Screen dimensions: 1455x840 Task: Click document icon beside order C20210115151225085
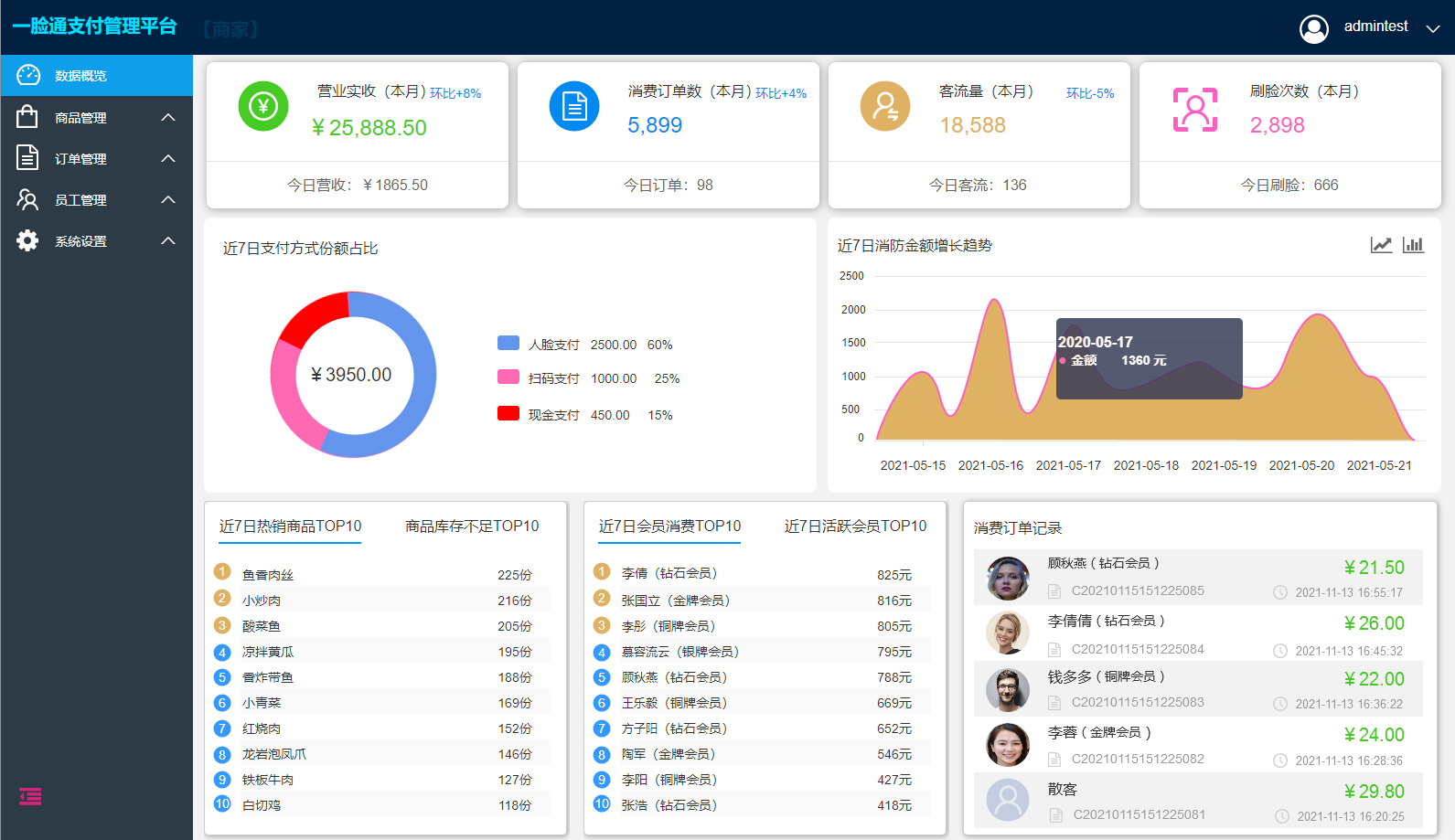(x=1054, y=591)
